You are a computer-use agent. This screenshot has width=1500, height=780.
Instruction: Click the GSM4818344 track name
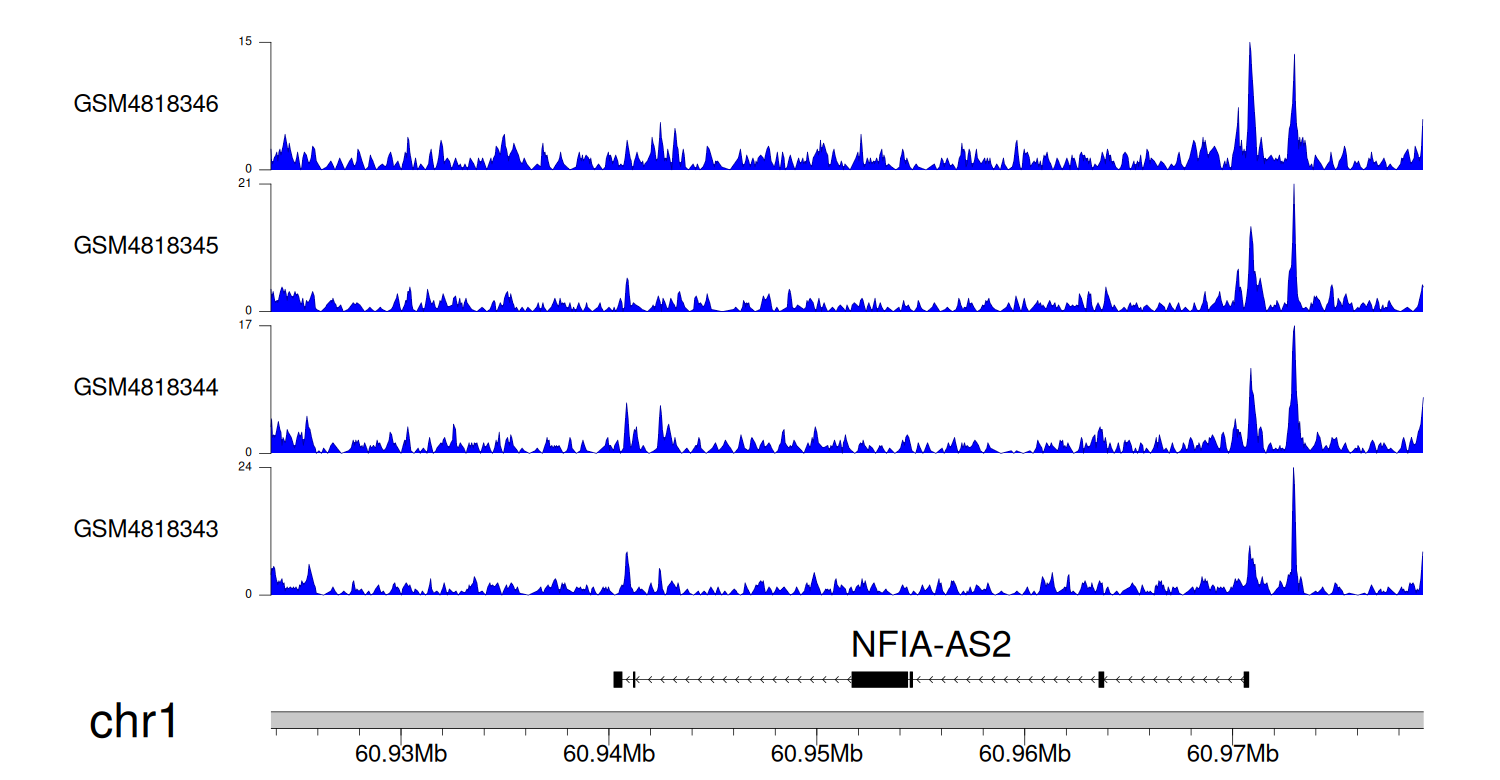tap(146, 386)
